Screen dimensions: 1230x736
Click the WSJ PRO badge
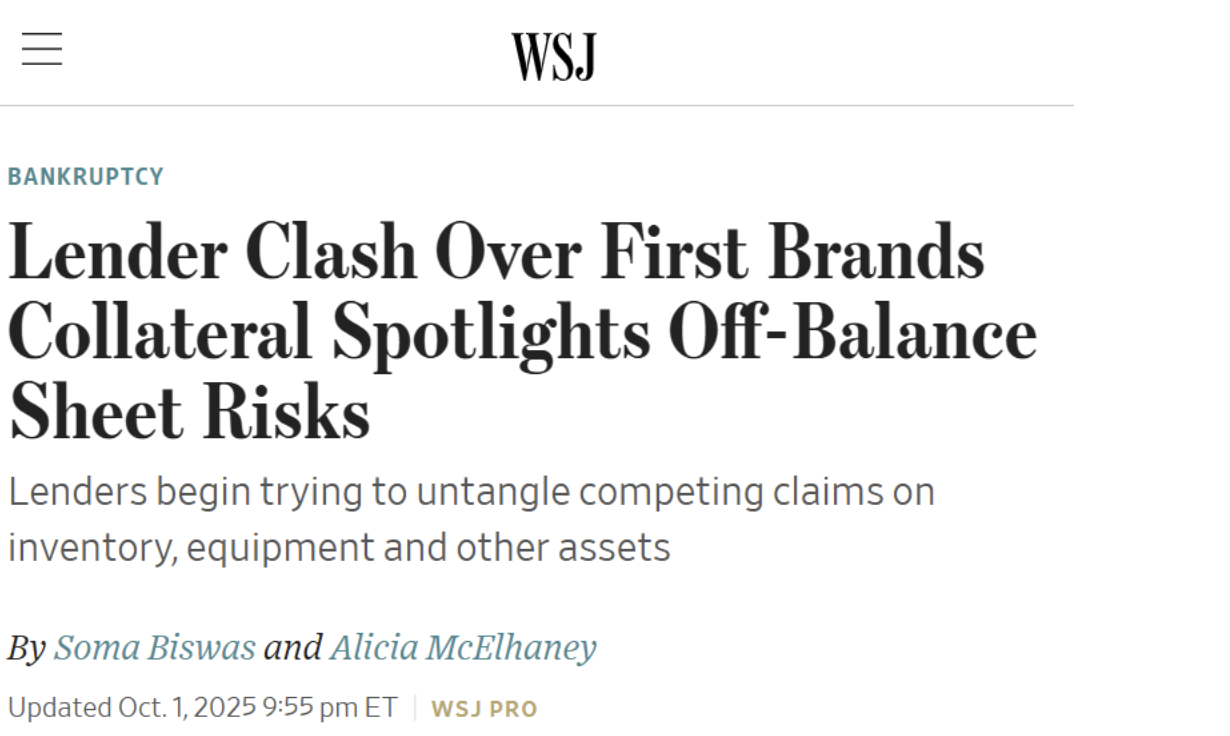point(484,709)
